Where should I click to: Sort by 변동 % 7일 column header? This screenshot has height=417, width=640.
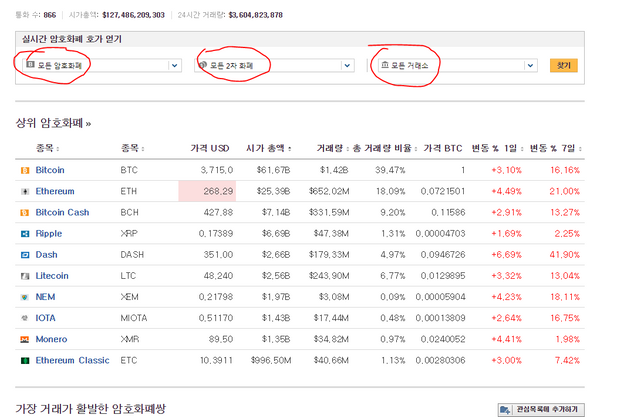point(555,148)
